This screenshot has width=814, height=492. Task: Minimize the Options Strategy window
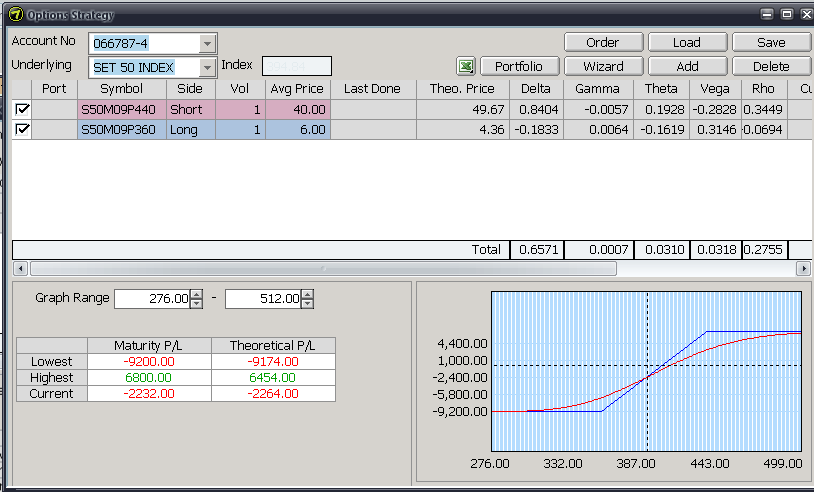[767, 14]
